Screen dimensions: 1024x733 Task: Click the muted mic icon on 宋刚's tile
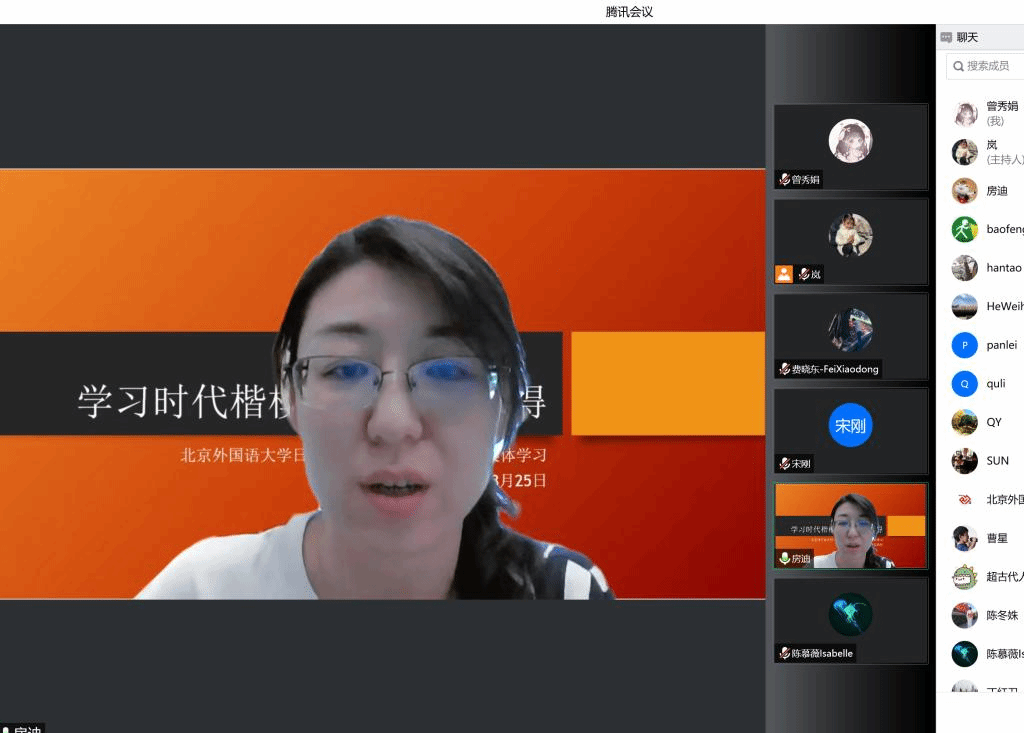coord(785,464)
